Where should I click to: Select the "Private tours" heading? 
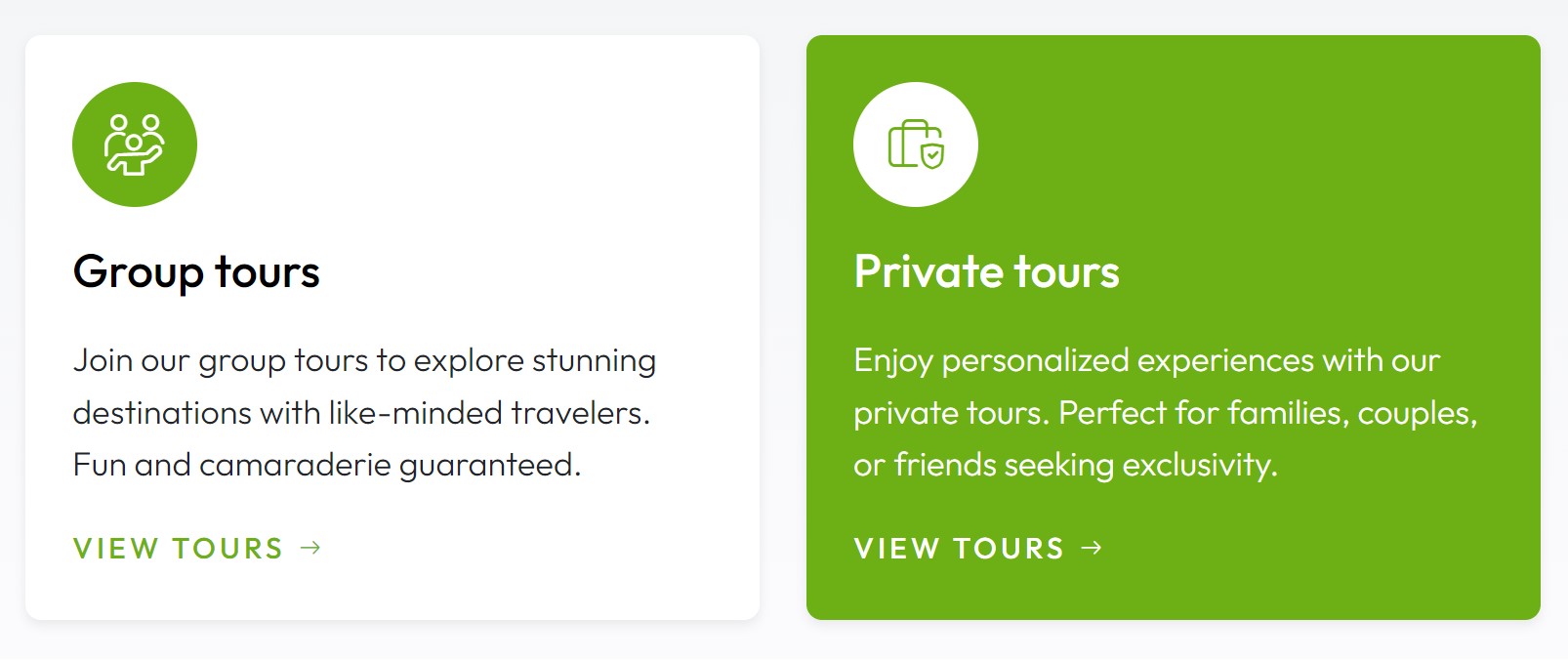click(986, 272)
